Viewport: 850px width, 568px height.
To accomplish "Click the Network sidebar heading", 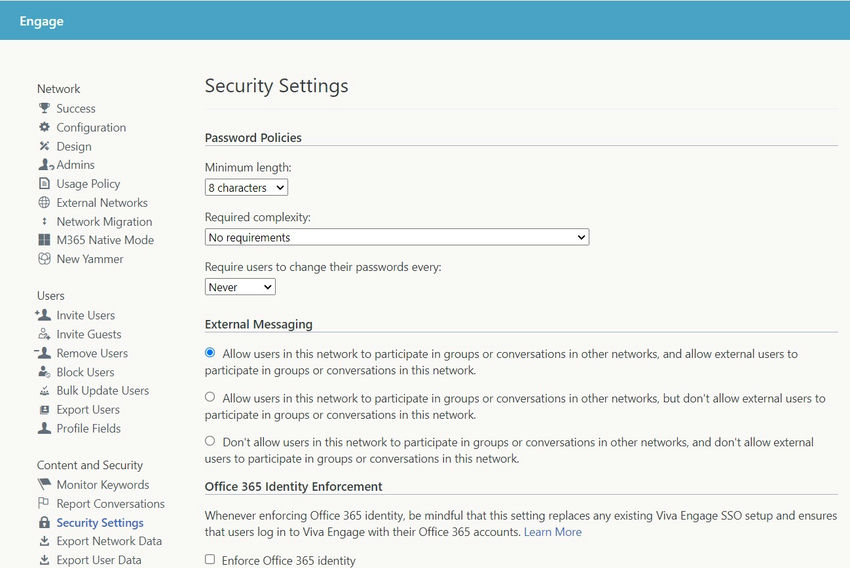I will (x=59, y=89).
